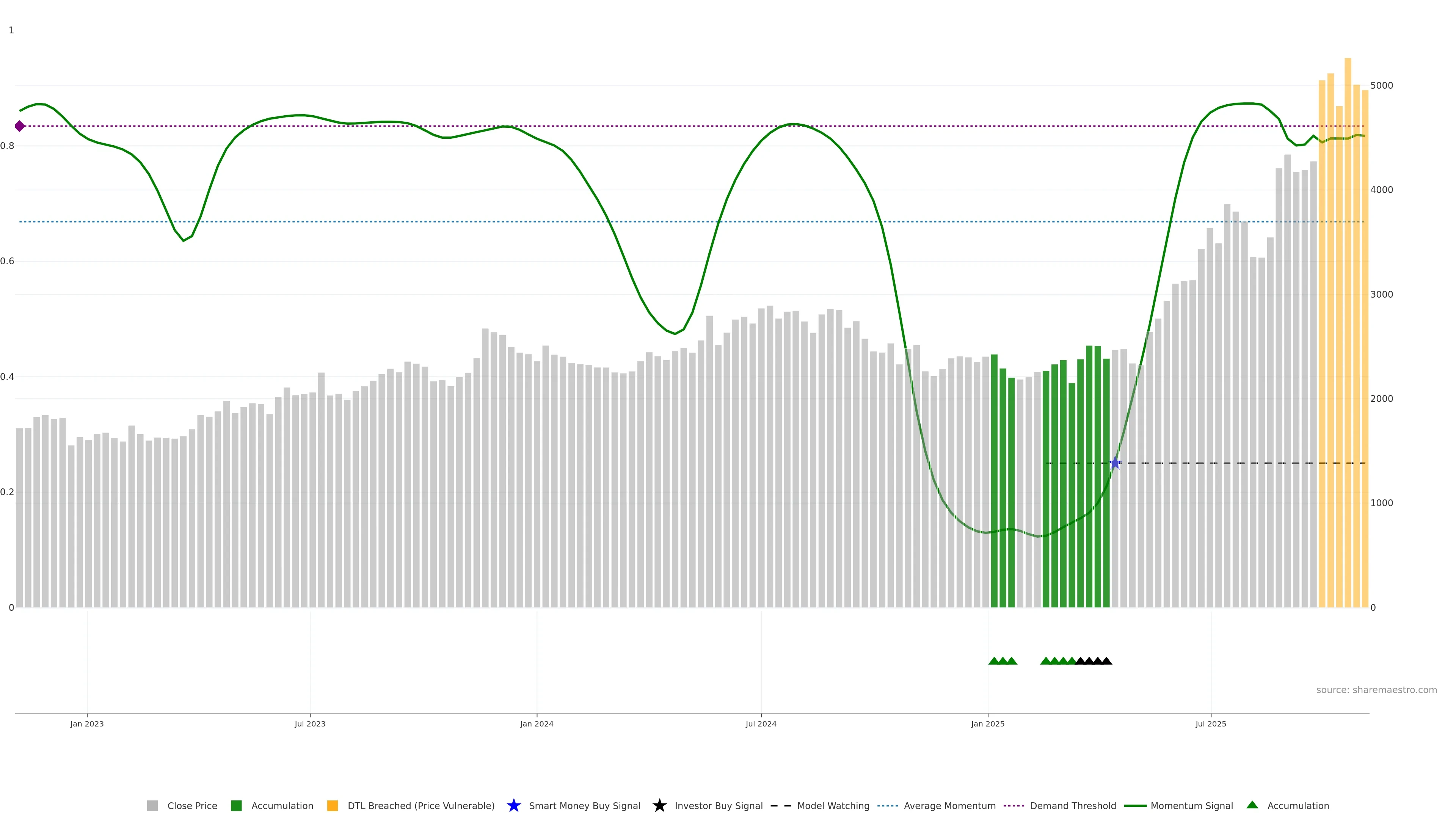Click the blue Smart Money star on chart
Image resolution: width=1456 pixels, height=819 pixels.
point(1115,463)
